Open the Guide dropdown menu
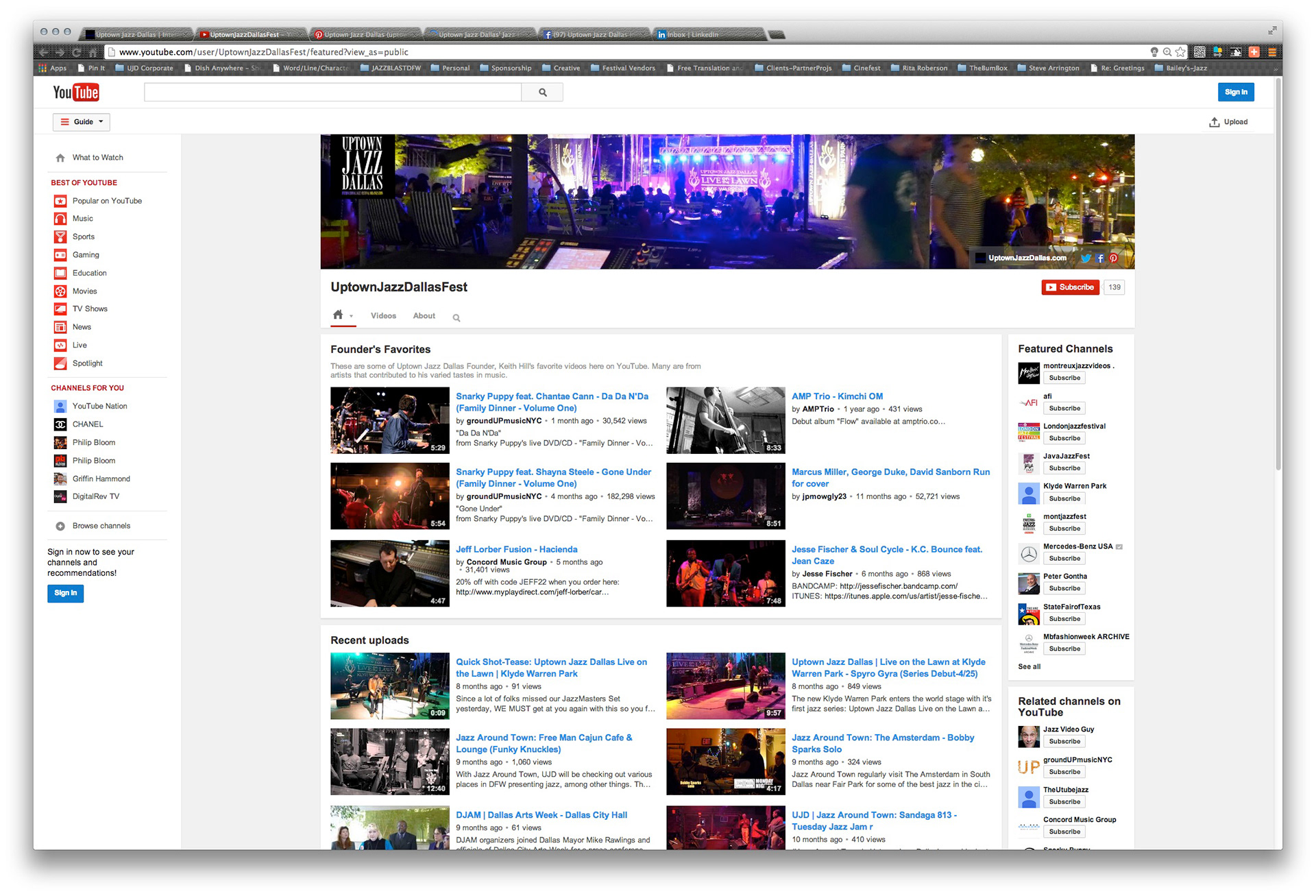The height and width of the screenshot is (896, 1316). tap(82, 122)
